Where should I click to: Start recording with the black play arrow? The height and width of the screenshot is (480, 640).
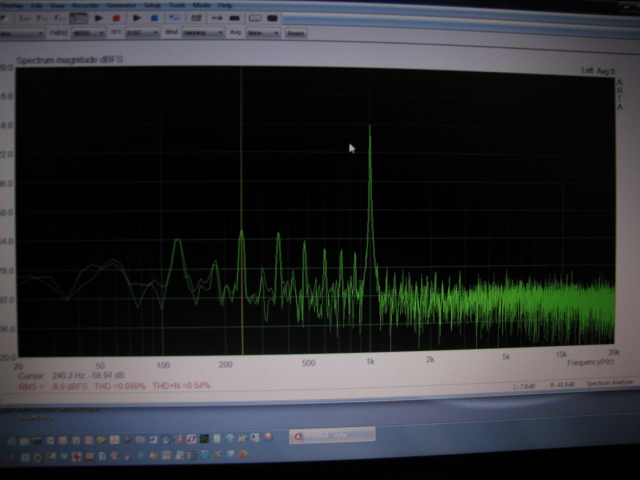pyautogui.click(x=98, y=18)
